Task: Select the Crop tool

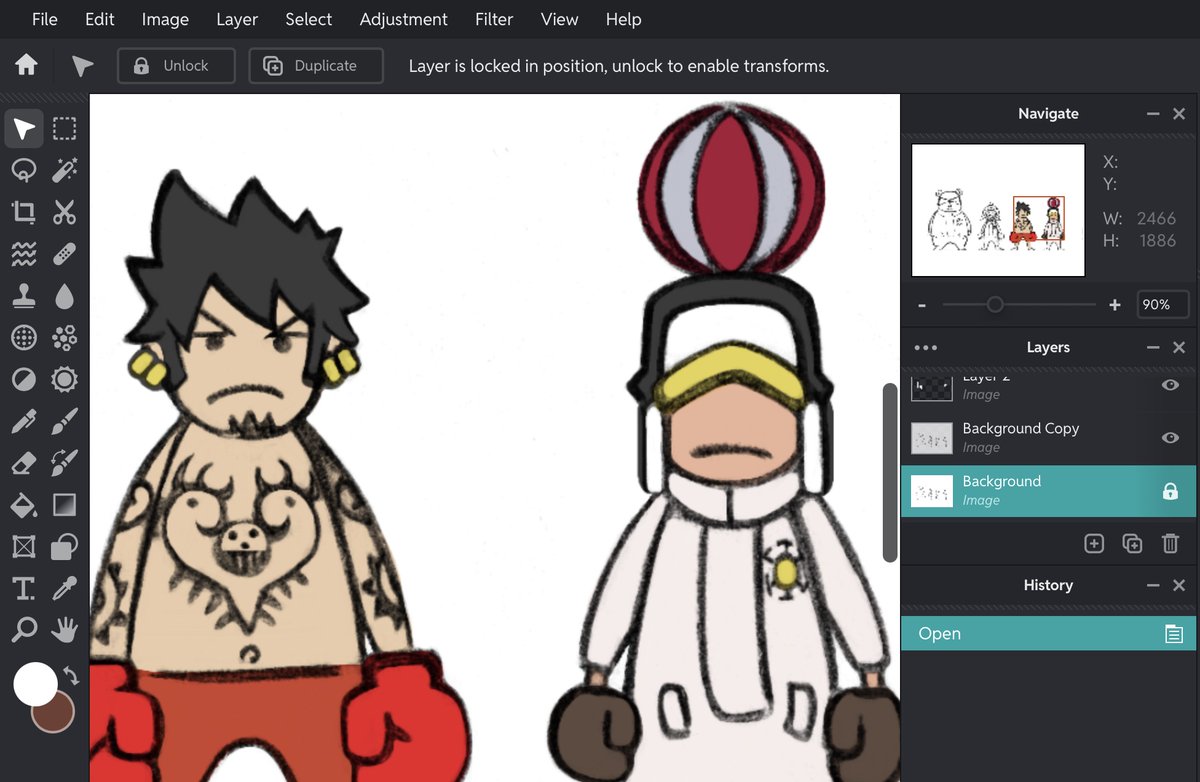Action: [24, 212]
